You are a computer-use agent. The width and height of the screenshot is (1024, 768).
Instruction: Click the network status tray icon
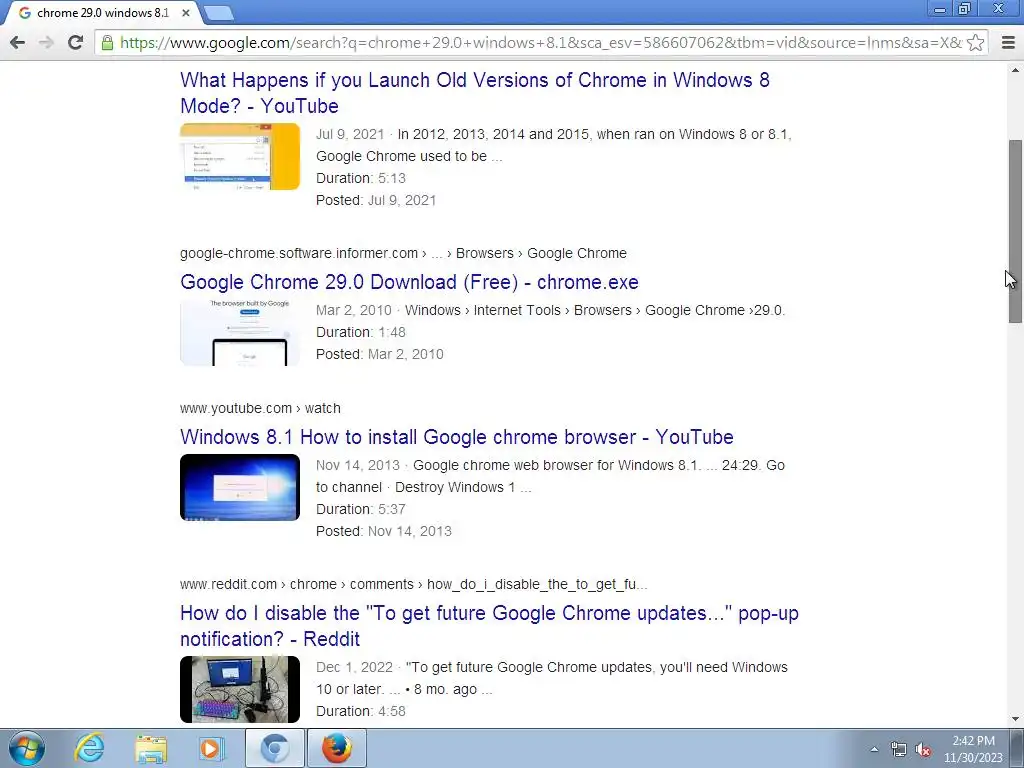[899, 749]
